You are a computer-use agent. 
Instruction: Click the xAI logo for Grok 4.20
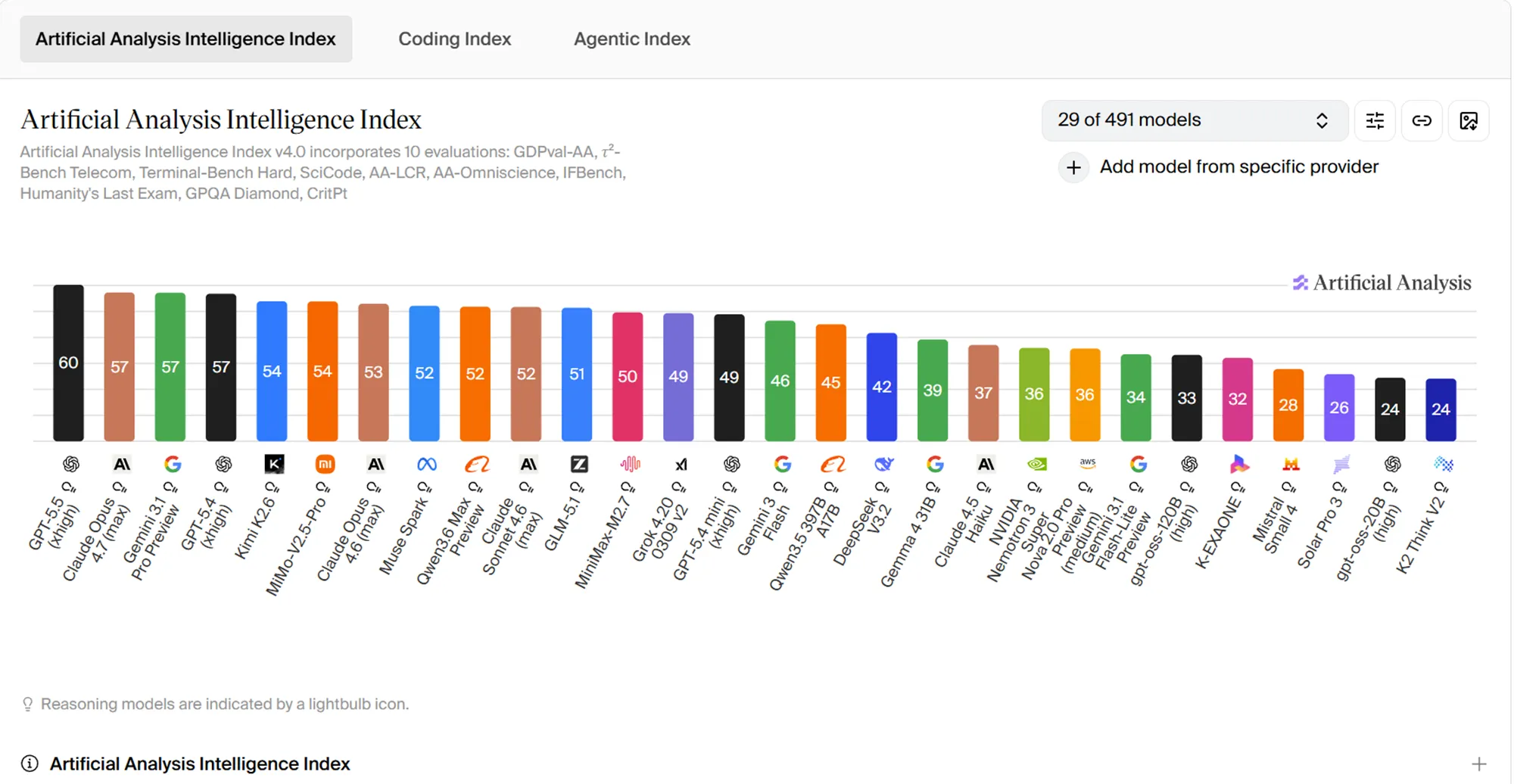pos(681,464)
